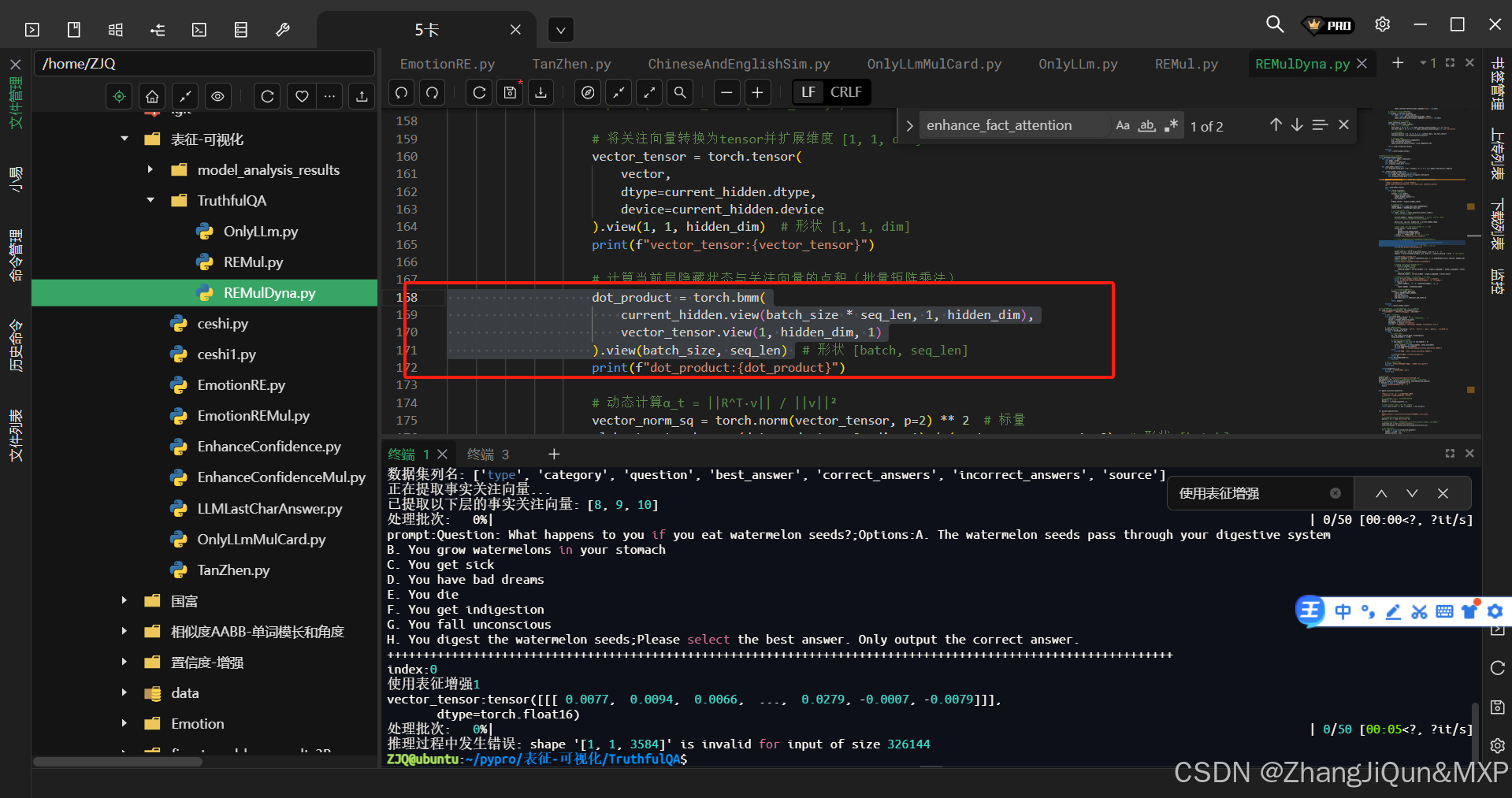Reload file in editor toolbar
The width and height of the screenshot is (1512, 798).
[479, 92]
